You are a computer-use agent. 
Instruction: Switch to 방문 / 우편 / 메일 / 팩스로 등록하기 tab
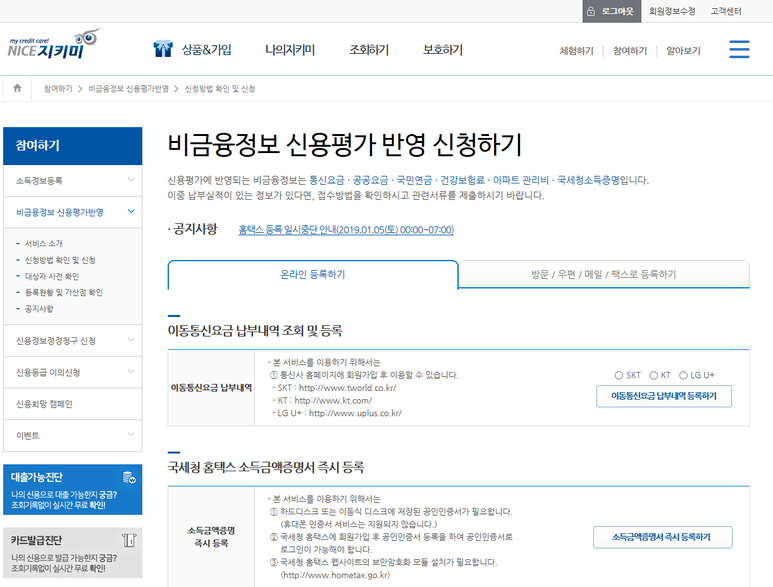604,275
